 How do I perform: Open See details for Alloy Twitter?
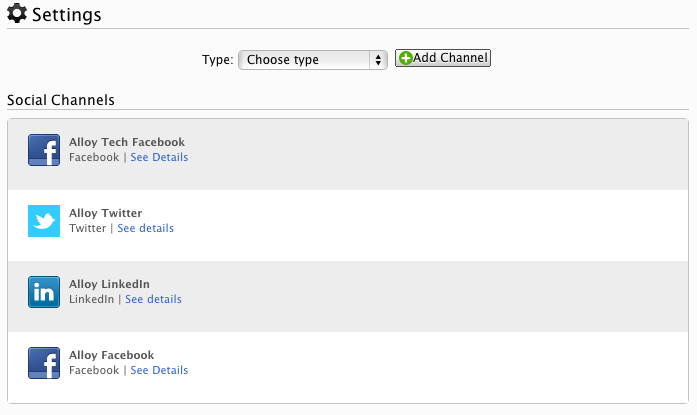click(145, 228)
